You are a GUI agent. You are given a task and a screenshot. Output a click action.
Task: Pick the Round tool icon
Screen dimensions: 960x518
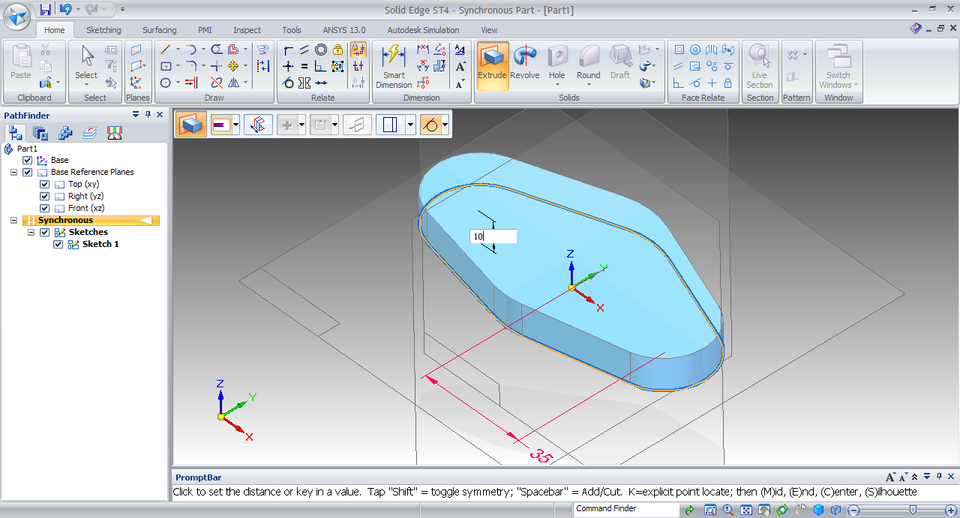[588, 58]
